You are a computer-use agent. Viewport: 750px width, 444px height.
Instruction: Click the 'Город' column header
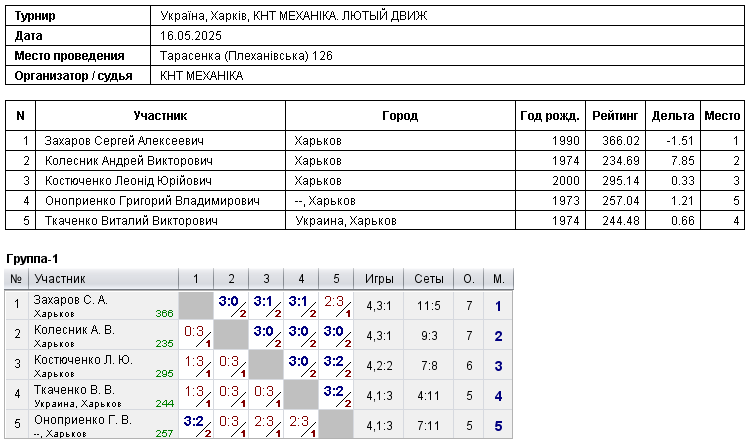tap(400, 116)
